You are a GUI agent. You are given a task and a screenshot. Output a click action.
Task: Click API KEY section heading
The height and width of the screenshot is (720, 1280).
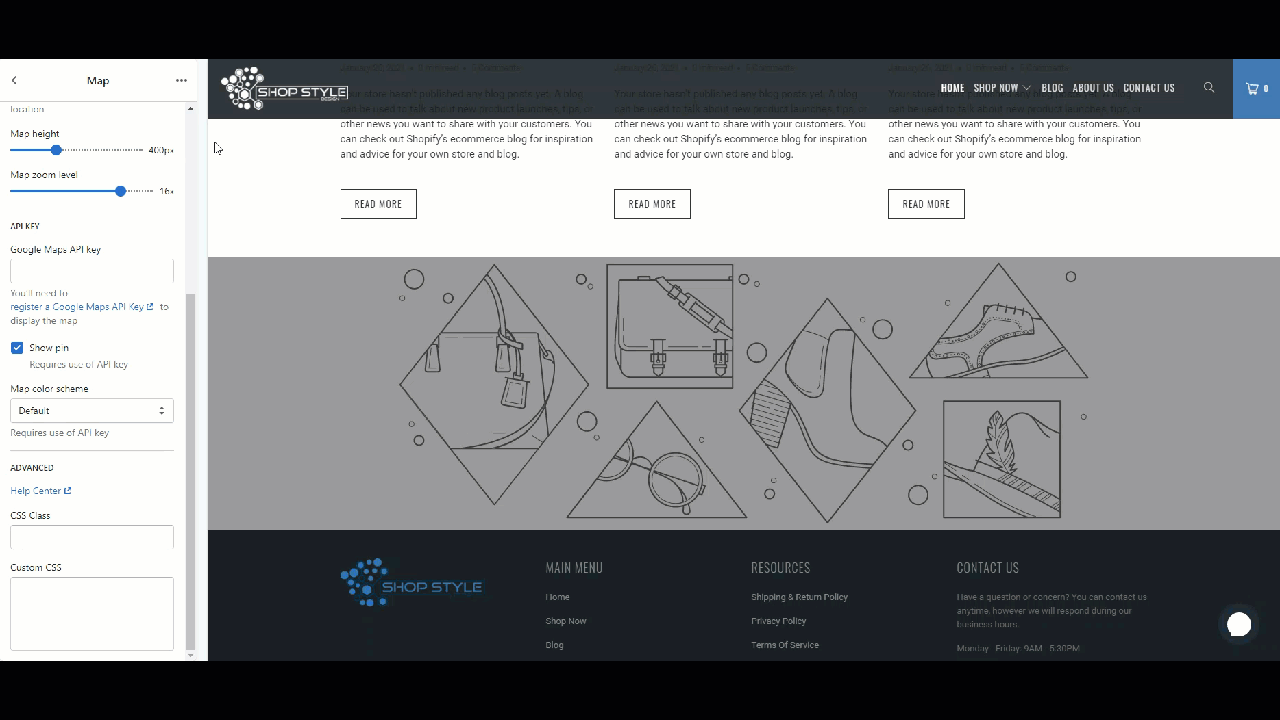(x=25, y=227)
